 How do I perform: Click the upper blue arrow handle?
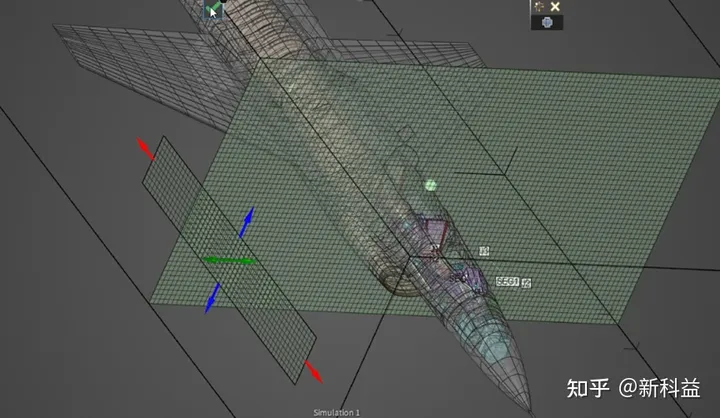[x=247, y=221]
